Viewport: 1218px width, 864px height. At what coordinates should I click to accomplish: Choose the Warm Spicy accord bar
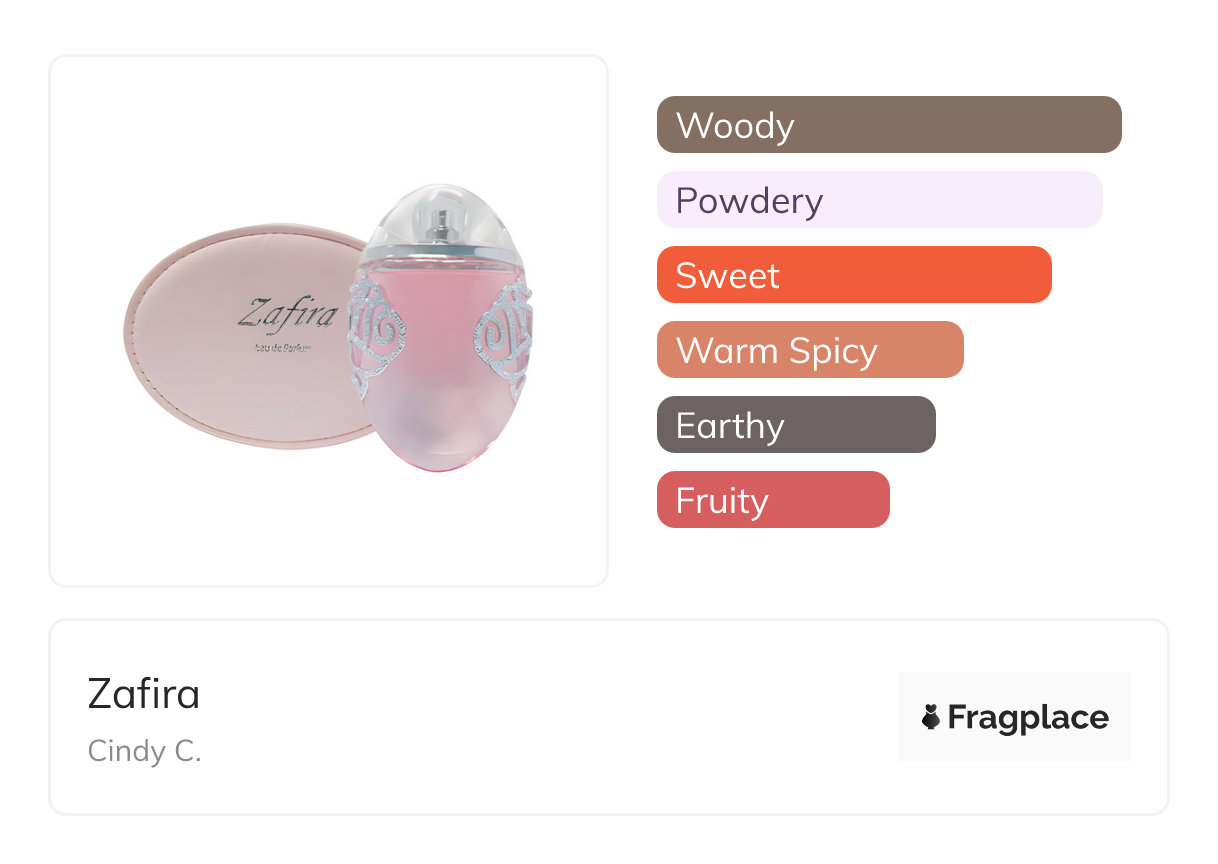[x=809, y=350]
